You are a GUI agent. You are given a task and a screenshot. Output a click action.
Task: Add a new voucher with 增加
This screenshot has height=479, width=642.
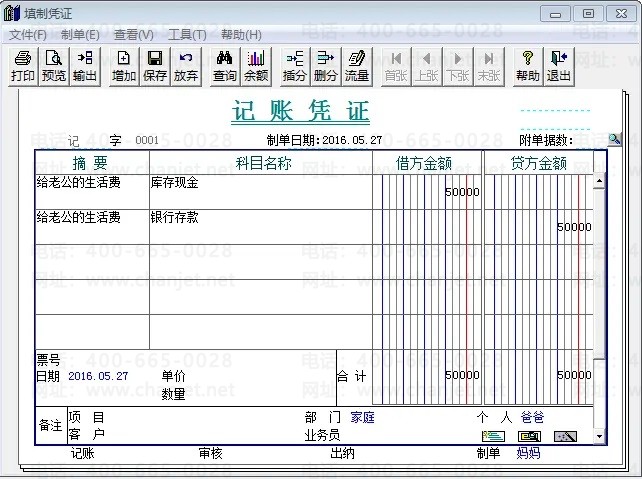point(124,66)
